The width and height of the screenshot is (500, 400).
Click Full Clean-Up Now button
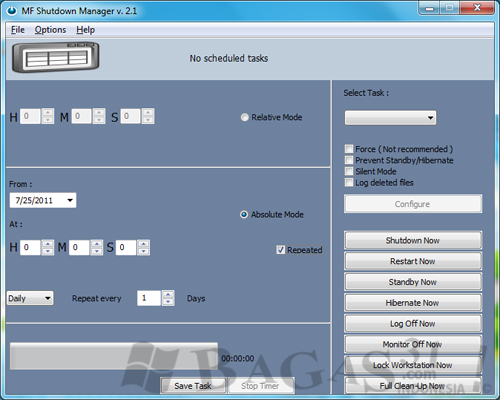pos(413,386)
